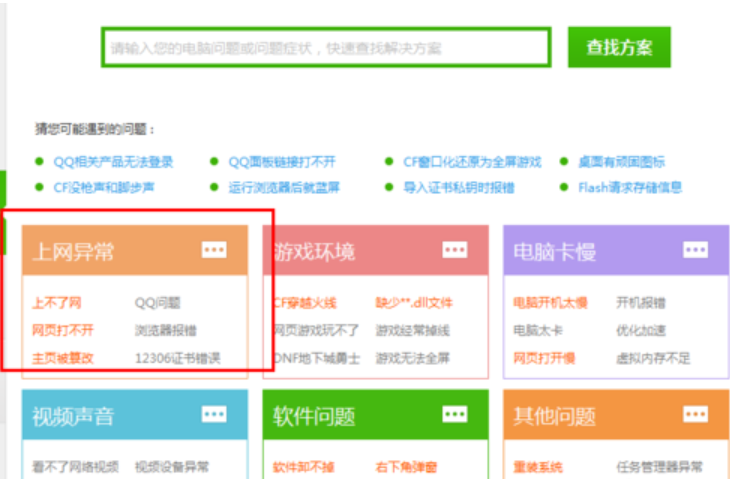Choose the 网页打不开 fix entry
Viewport: 730px width, 479px height.
point(61,330)
